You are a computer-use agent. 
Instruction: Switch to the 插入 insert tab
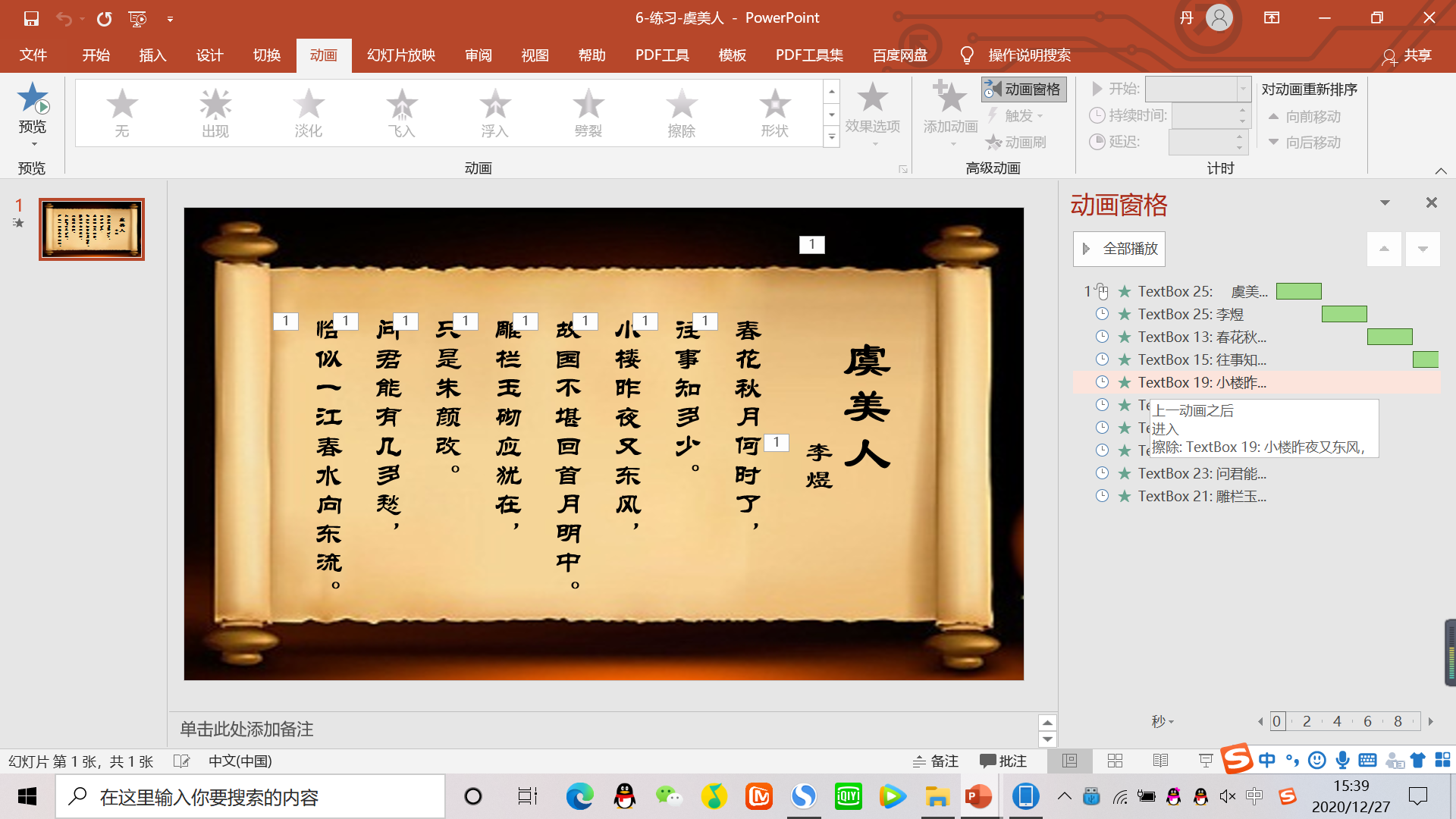pyautogui.click(x=152, y=55)
